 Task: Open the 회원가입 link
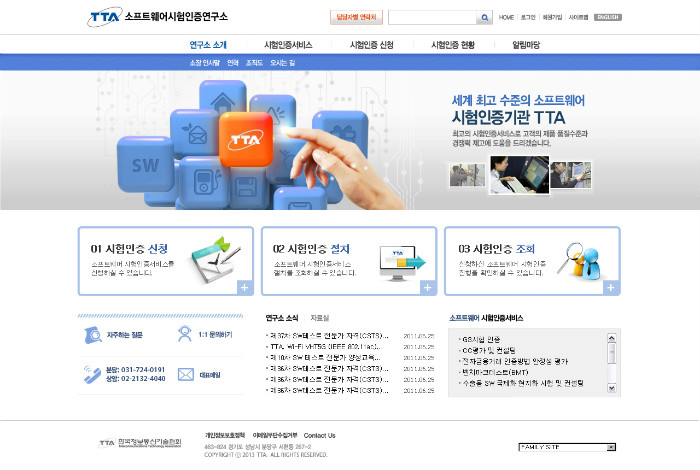tap(552, 17)
